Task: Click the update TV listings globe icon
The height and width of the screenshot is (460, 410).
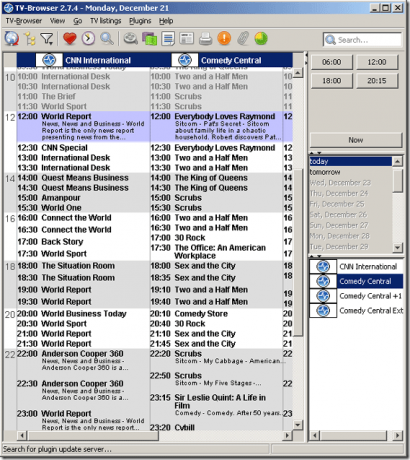Action: click(12, 39)
